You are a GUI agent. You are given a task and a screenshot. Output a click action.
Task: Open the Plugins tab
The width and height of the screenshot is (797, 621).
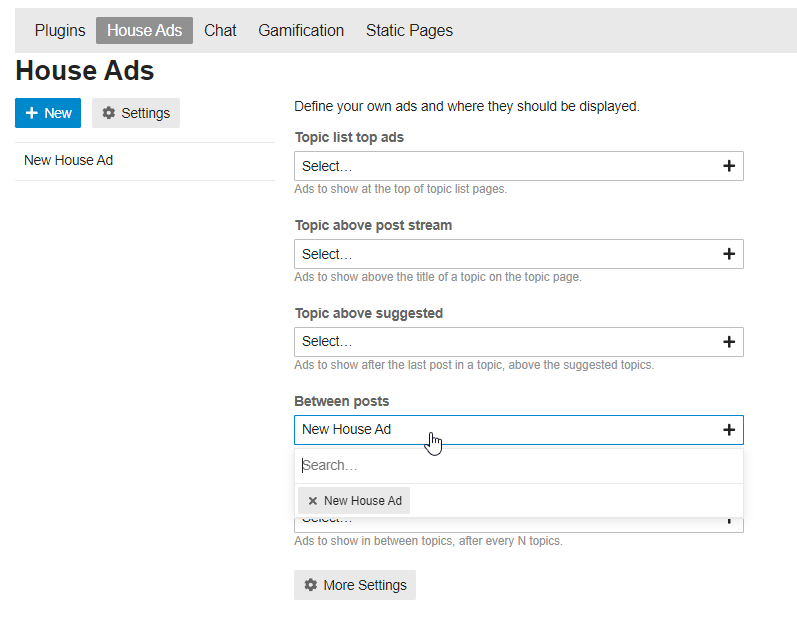pyautogui.click(x=60, y=30)
